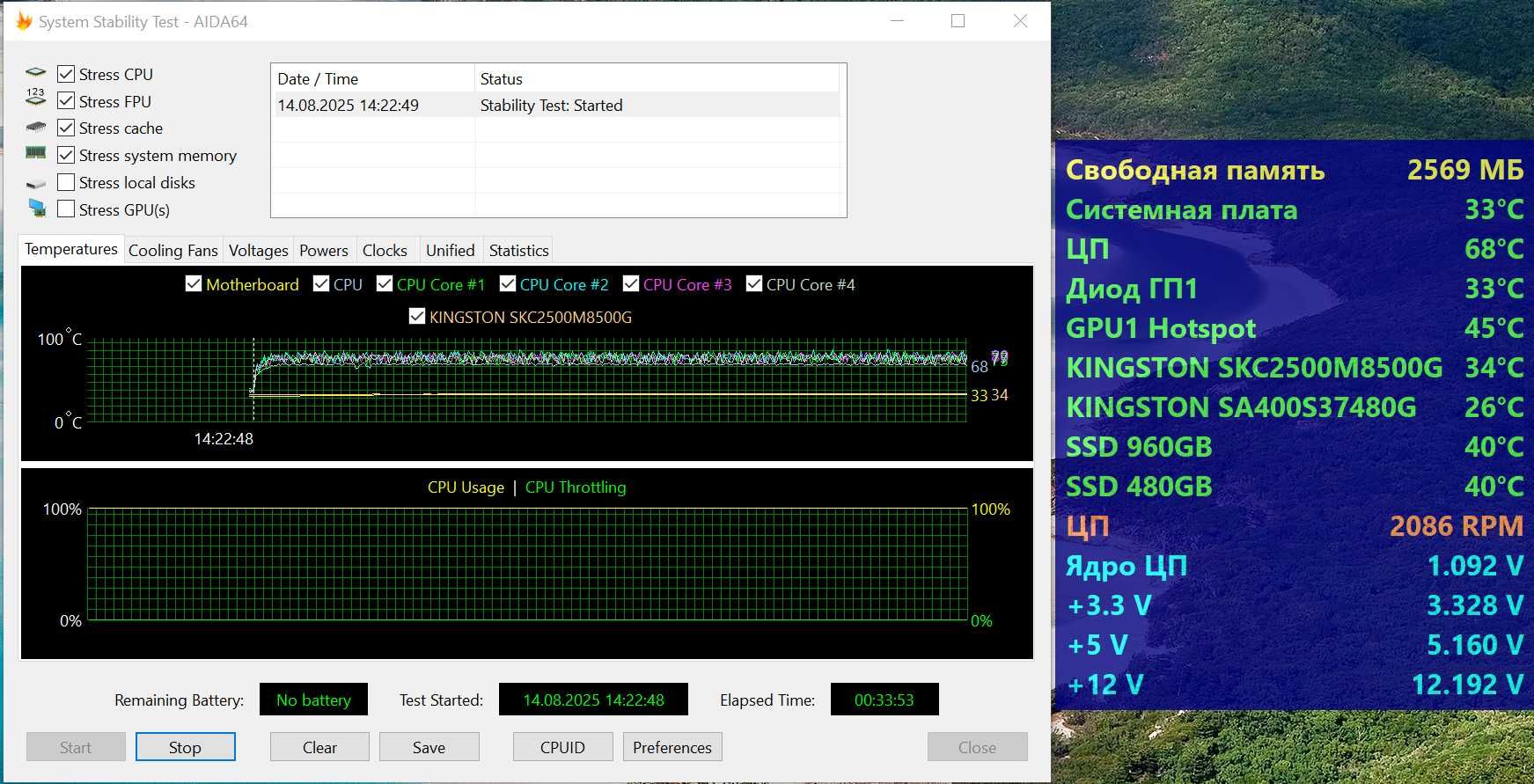Uncheck the Stress cache checkbox
The width and height of the screenshot is (1534, 784).
pyautogui.click(x=66, y=128)
